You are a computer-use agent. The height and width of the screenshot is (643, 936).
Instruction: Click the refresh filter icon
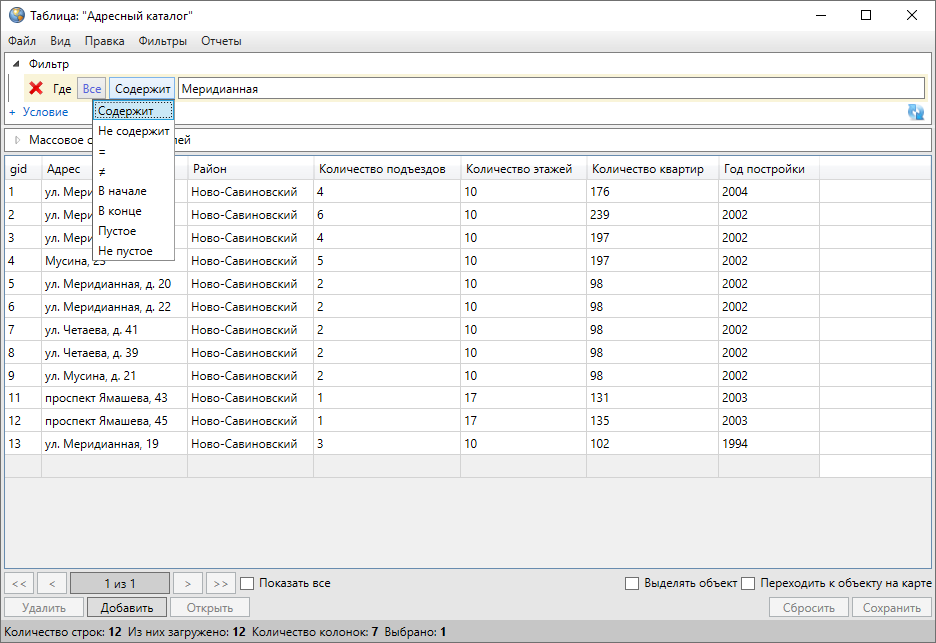pyautogui.click(x=915, y=112)
